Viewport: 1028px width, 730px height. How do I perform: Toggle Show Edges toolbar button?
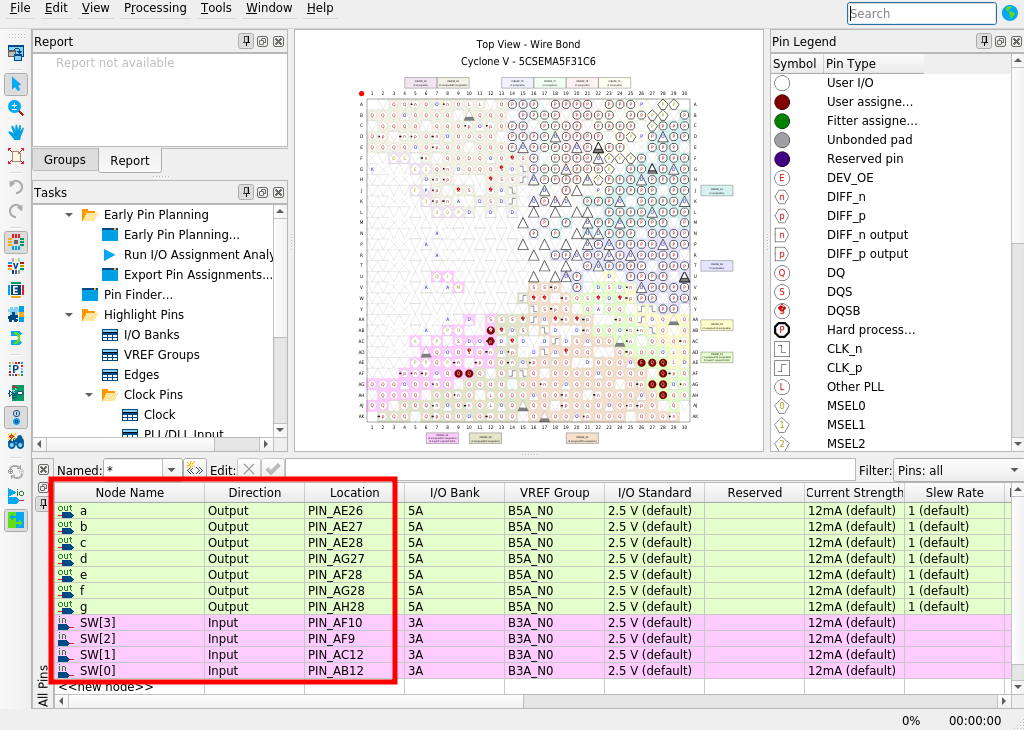pyautogui.click(x=16, y=290)
